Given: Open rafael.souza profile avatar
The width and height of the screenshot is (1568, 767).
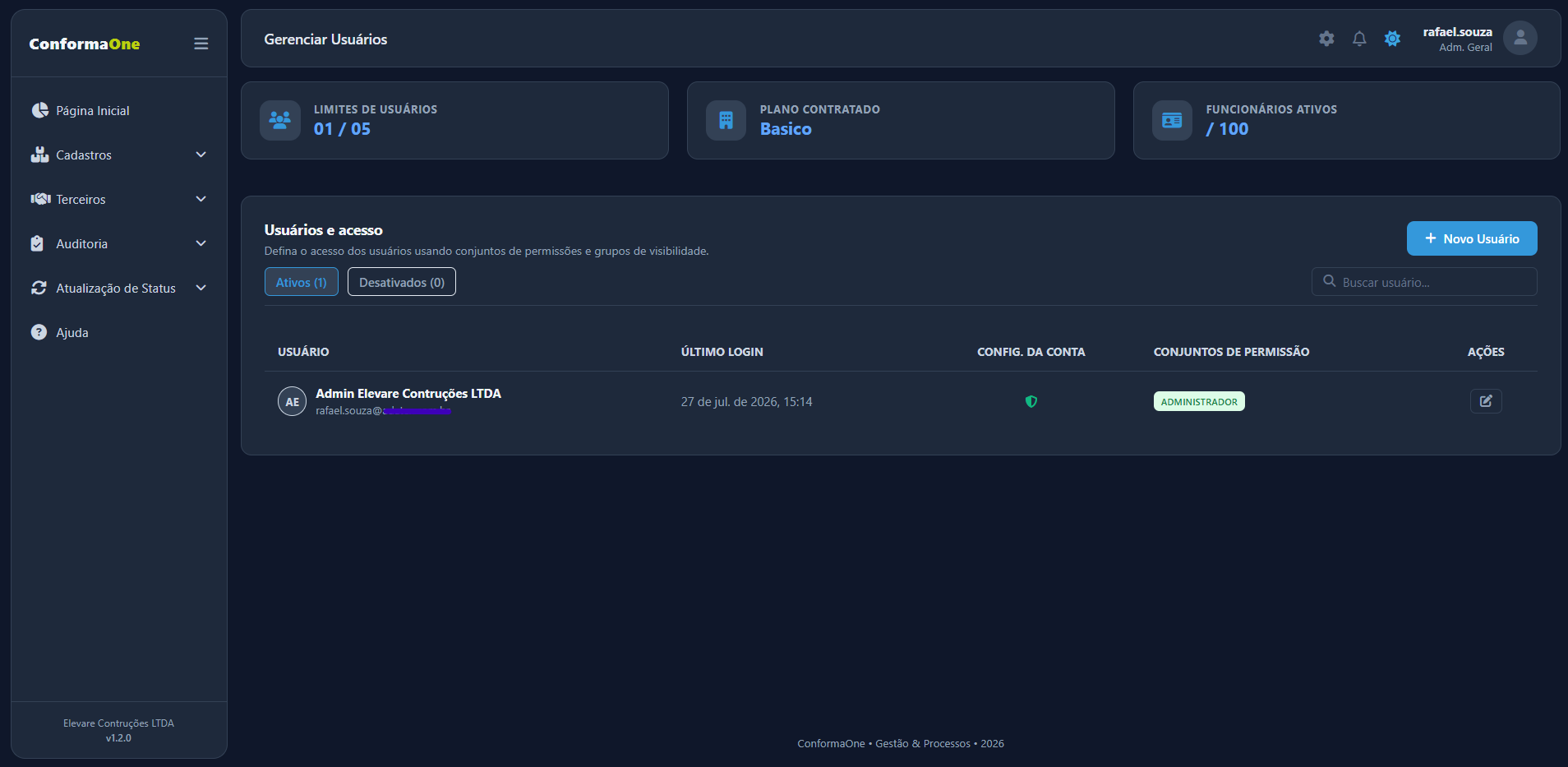Looking at the screenshot, I should (x=1520, y=38).
